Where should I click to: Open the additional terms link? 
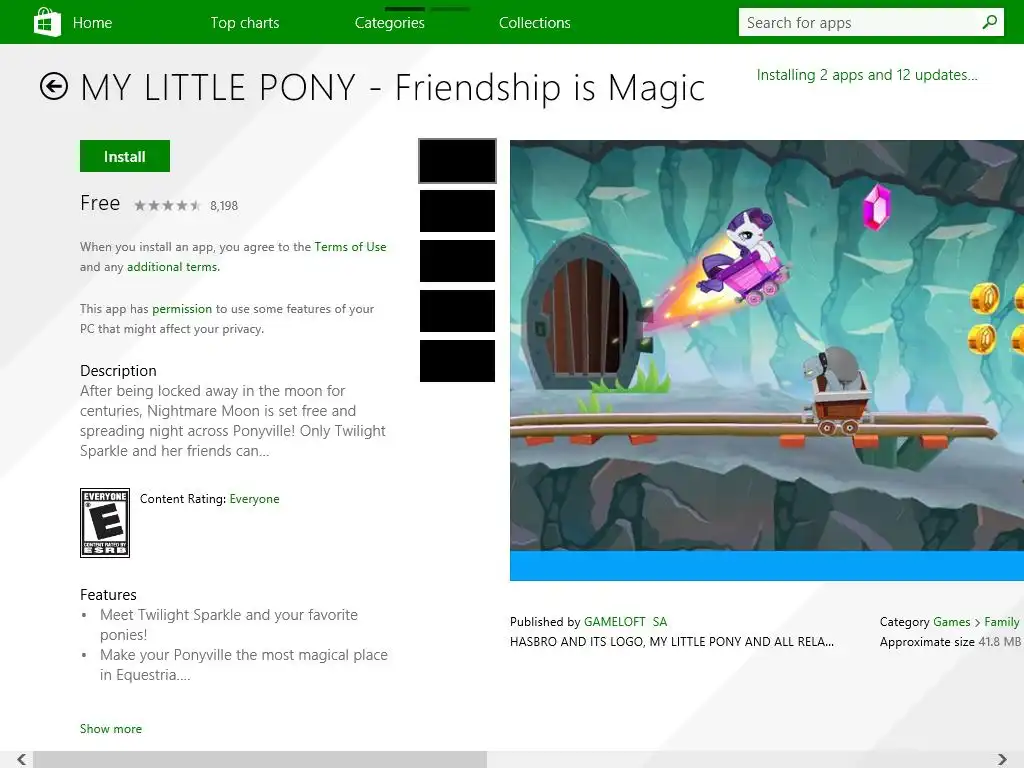point(173,267)
